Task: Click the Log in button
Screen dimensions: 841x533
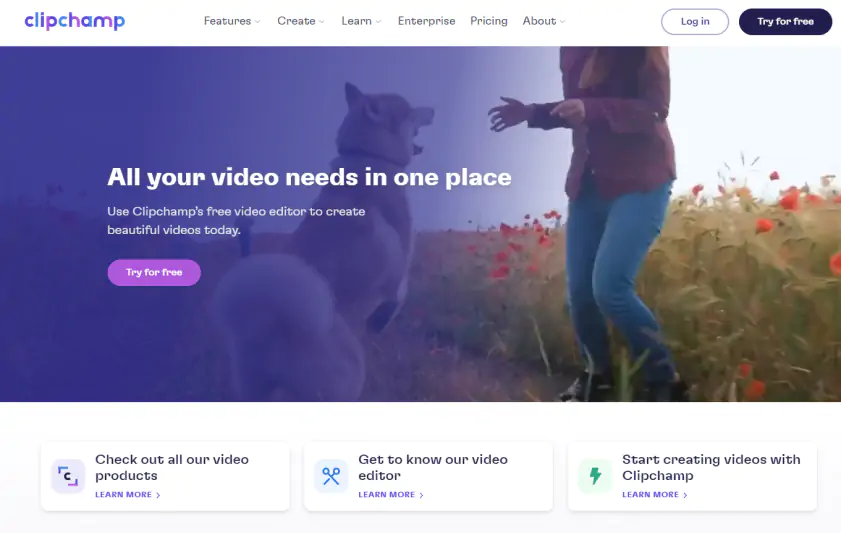Action: click(695, 21)
